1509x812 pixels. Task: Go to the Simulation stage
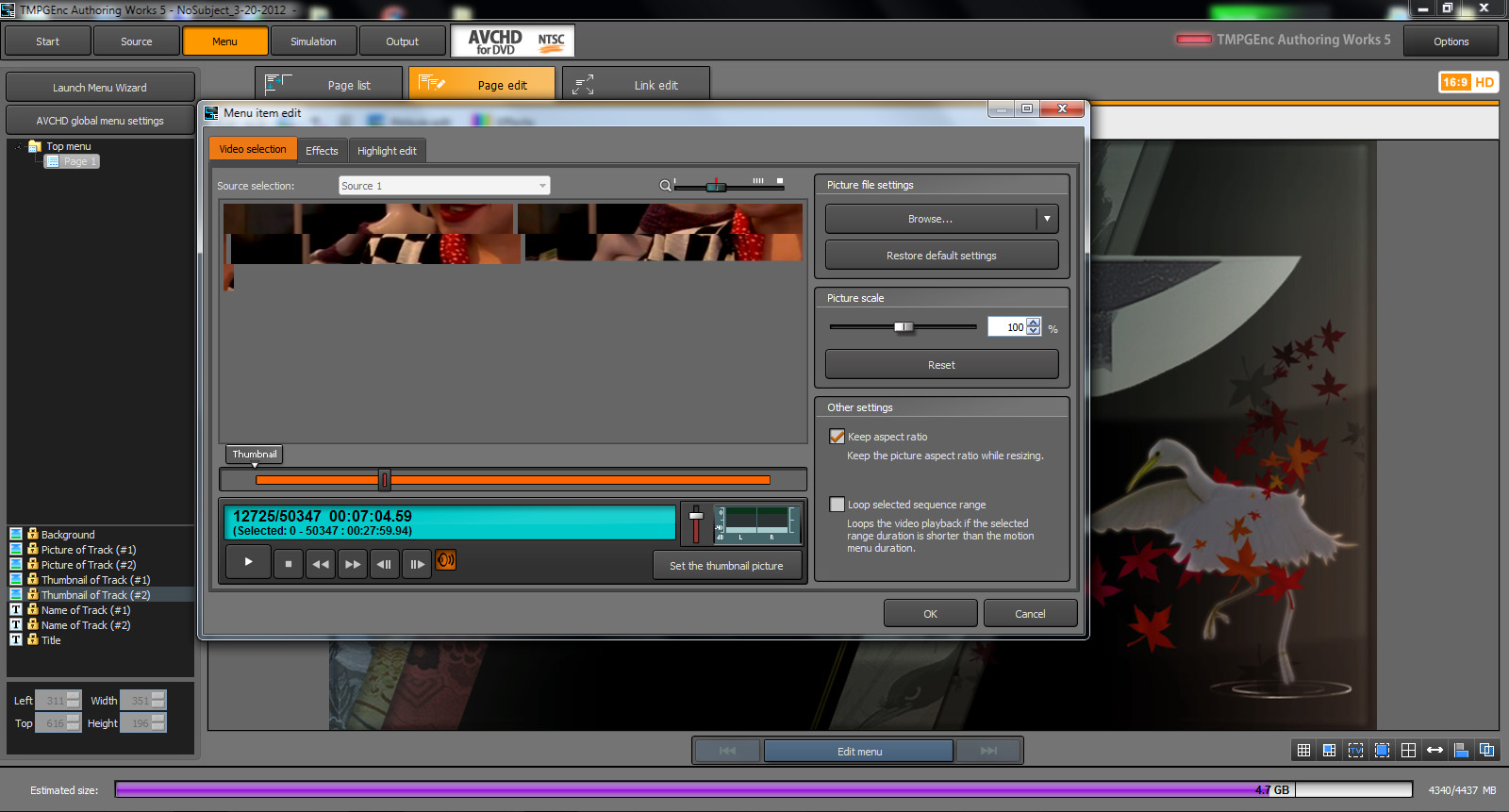pyautogui.click(x=313, y=41)
